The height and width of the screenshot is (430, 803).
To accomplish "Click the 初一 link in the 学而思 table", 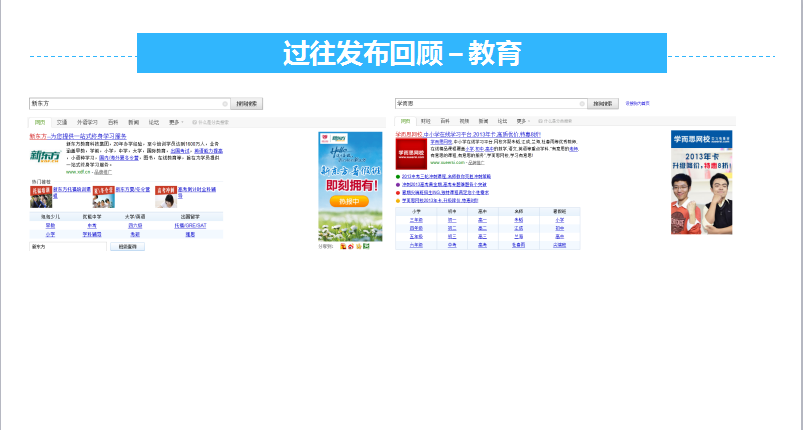I will pos(452,220).
